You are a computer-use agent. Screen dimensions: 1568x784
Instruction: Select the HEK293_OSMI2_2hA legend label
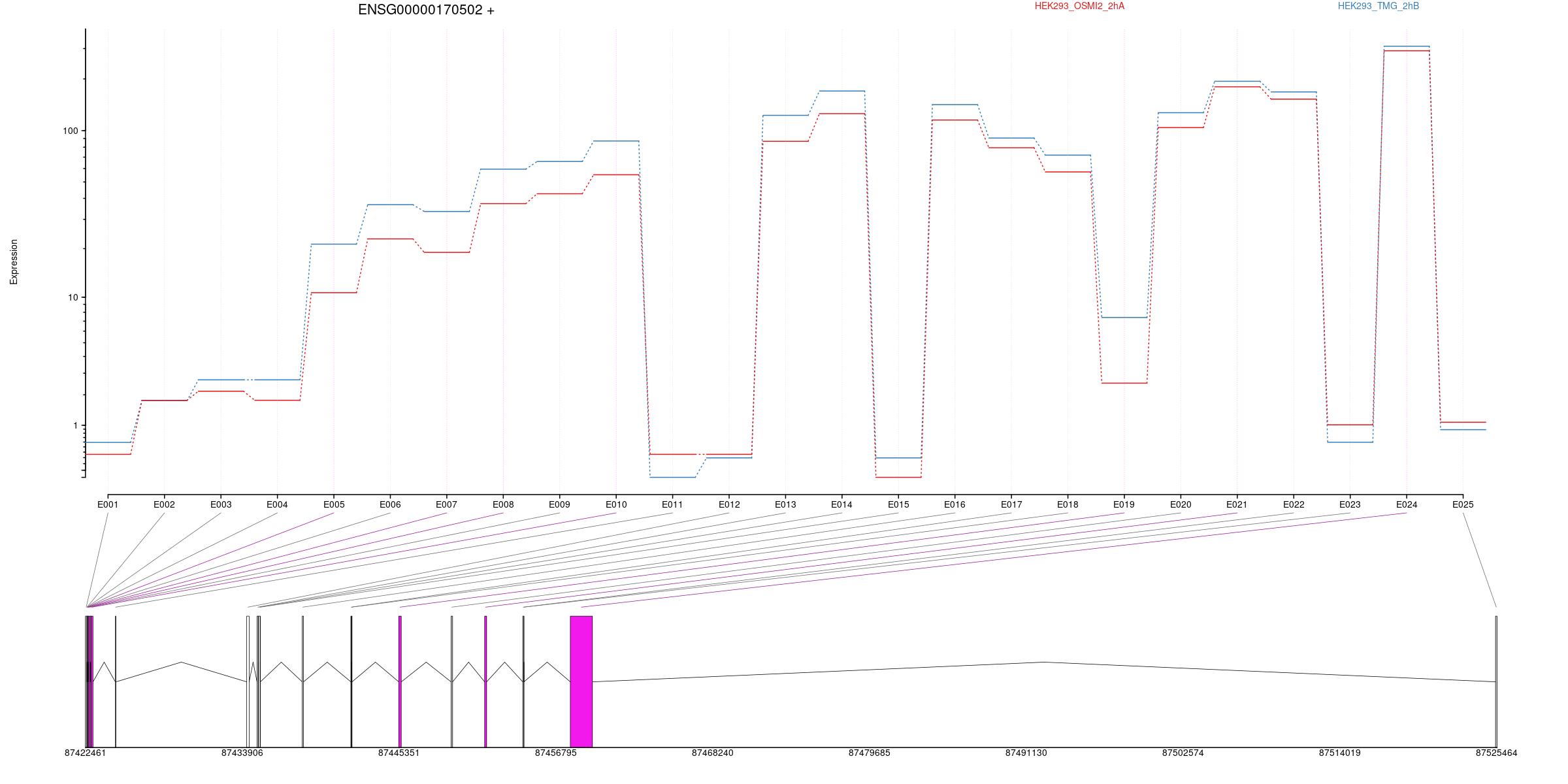tap(1079, 6)
